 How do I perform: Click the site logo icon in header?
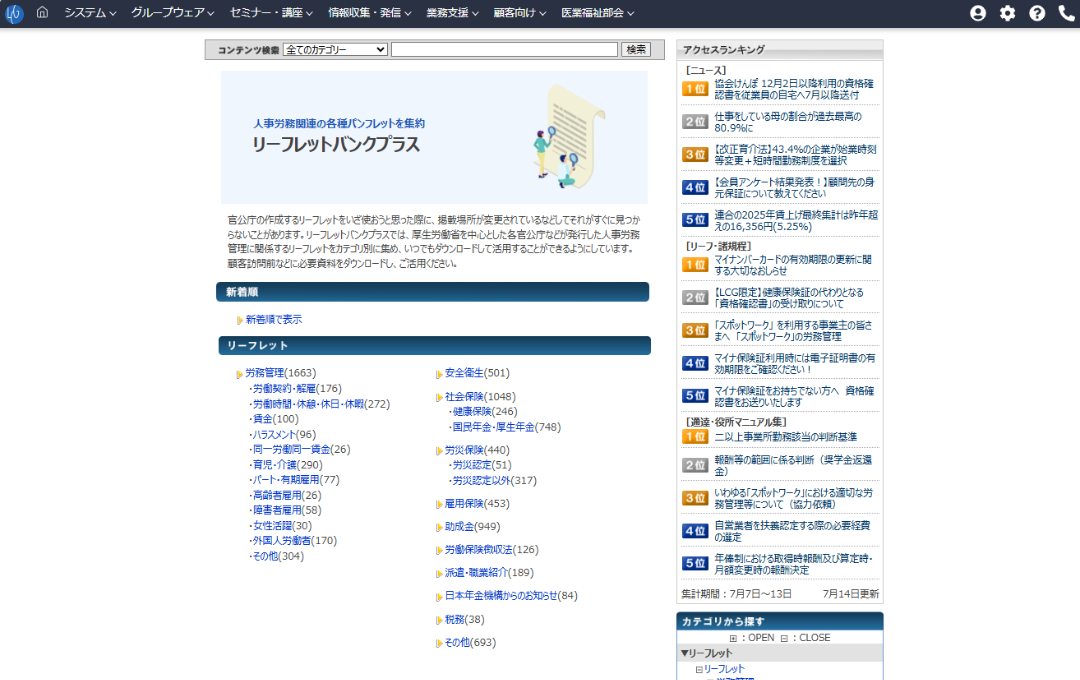click(x=14, y=13)
